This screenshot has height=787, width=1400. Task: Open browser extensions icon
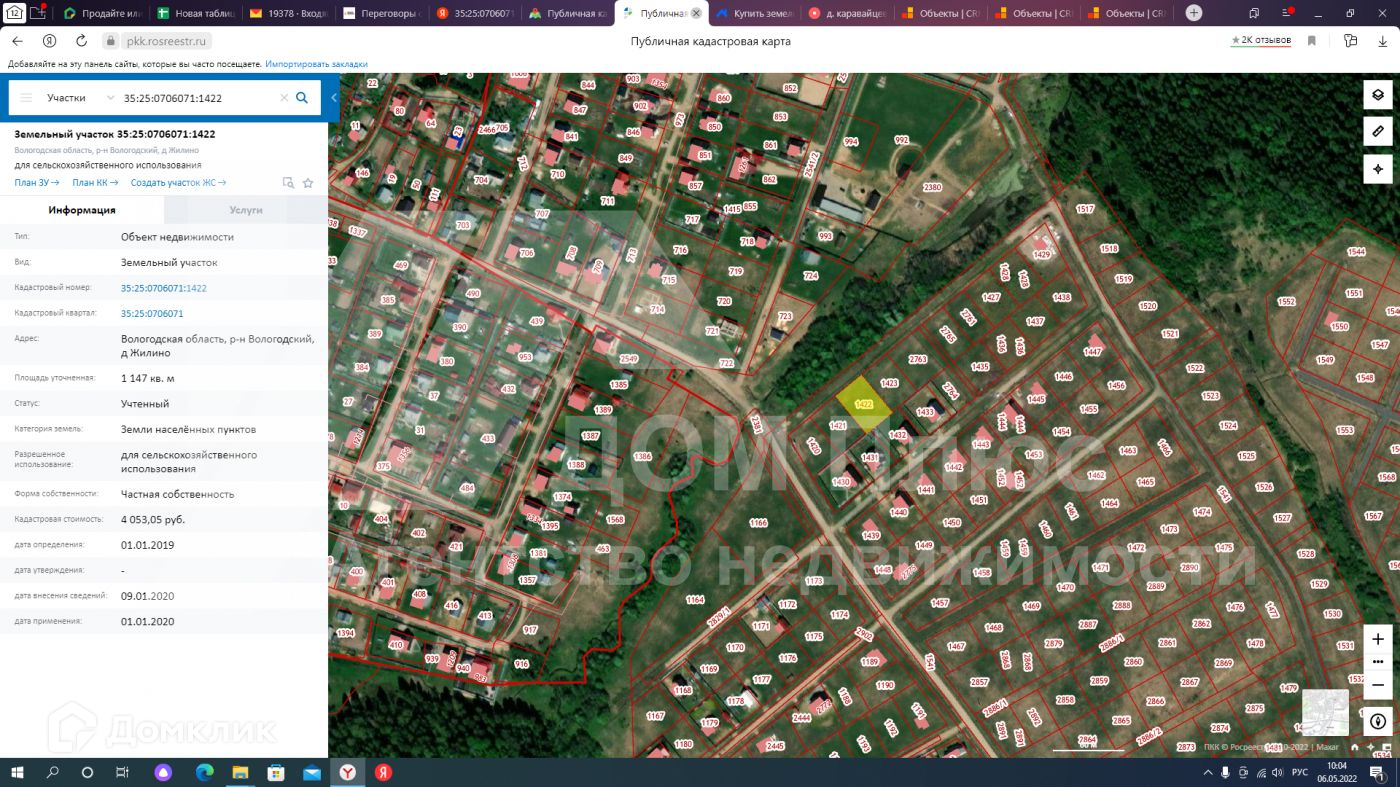pos(1350,41)
